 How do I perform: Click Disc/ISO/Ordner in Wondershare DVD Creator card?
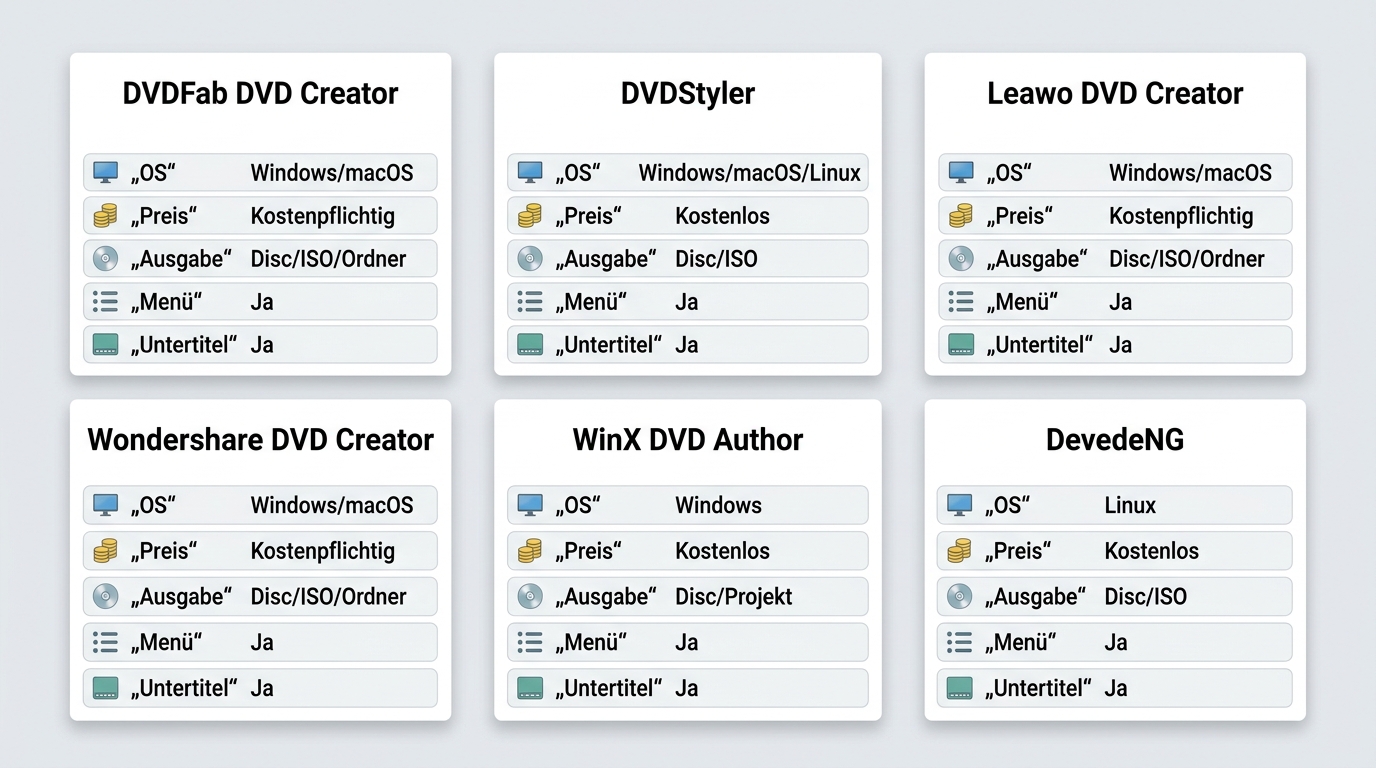tap(328, 597)
